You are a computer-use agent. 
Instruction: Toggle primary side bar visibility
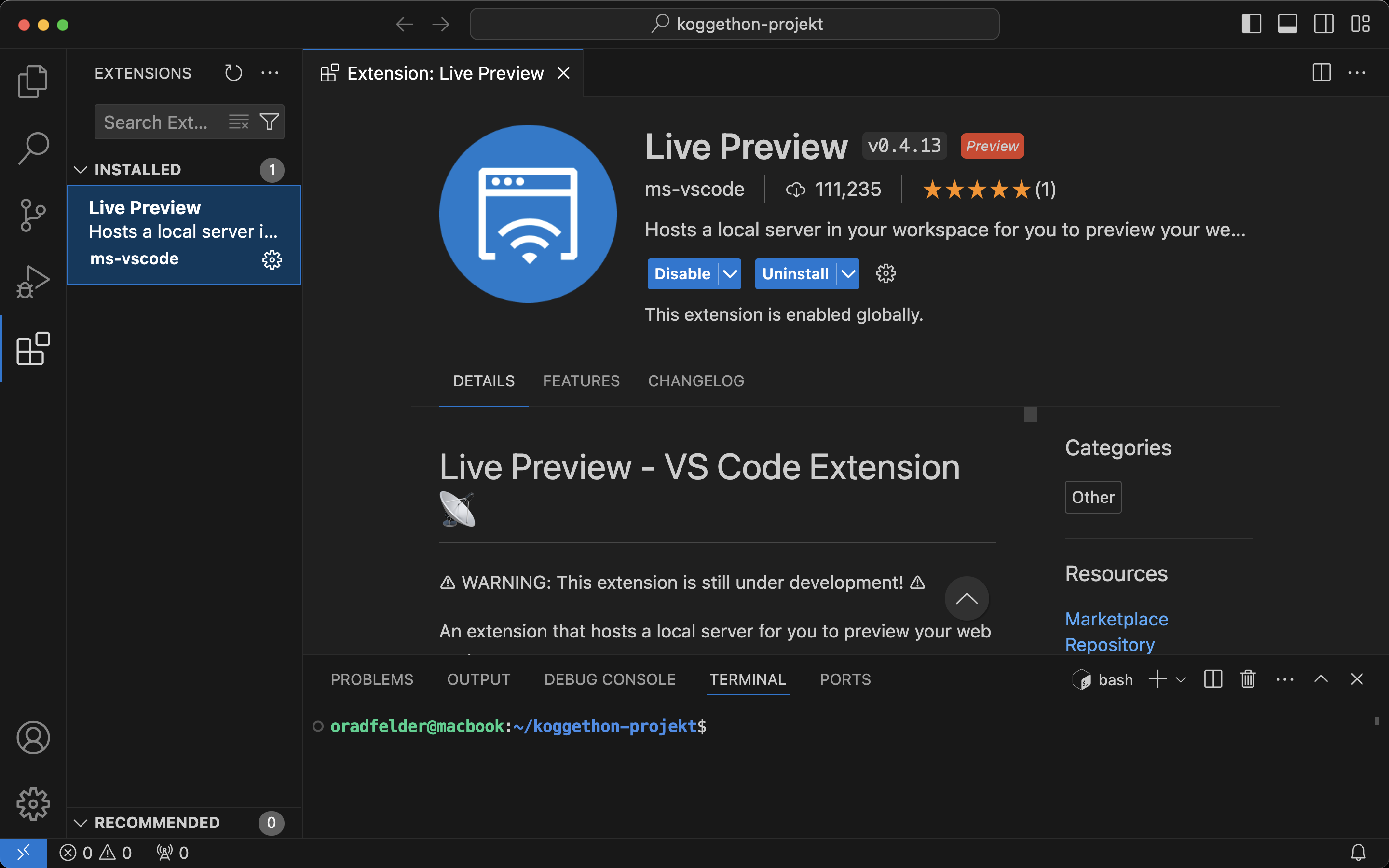tap(1251, 24)
